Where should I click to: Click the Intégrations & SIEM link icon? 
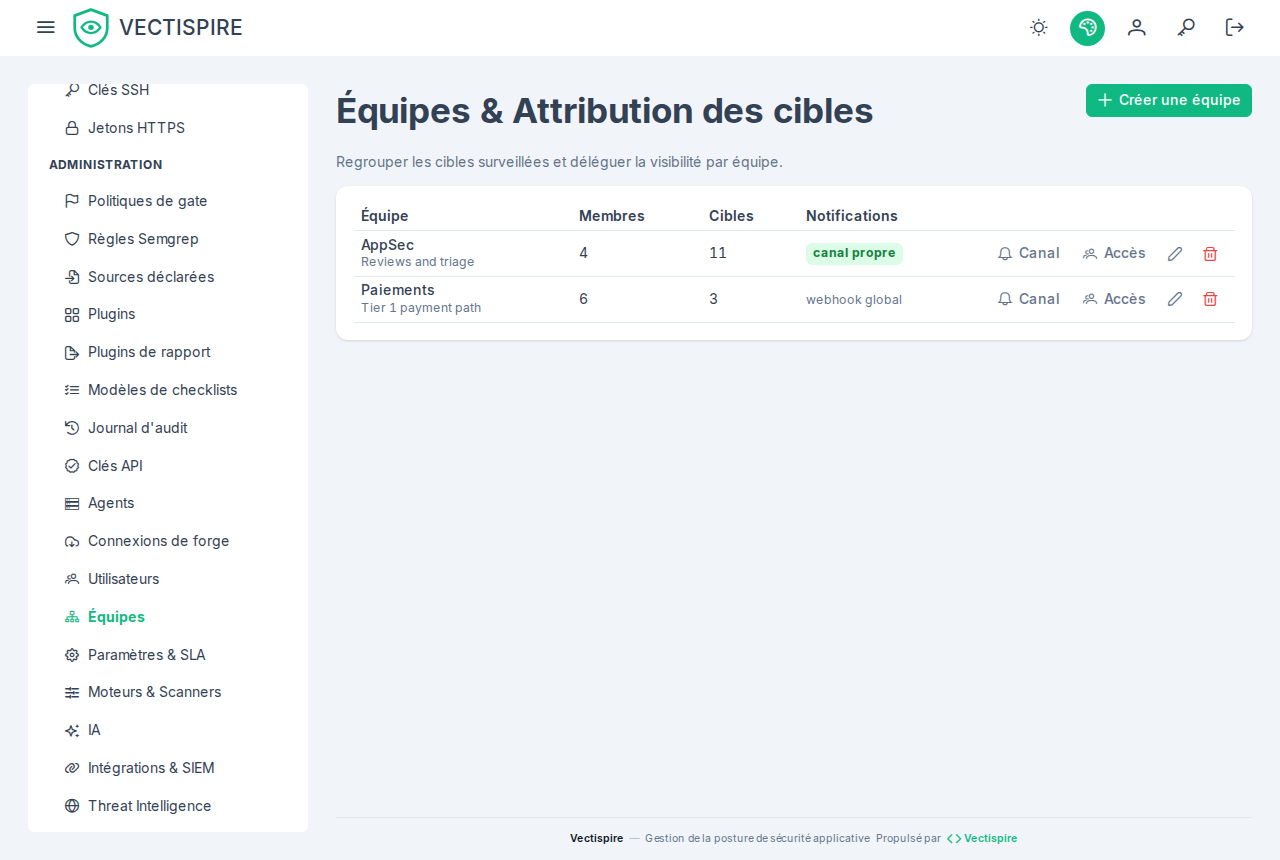72,768
